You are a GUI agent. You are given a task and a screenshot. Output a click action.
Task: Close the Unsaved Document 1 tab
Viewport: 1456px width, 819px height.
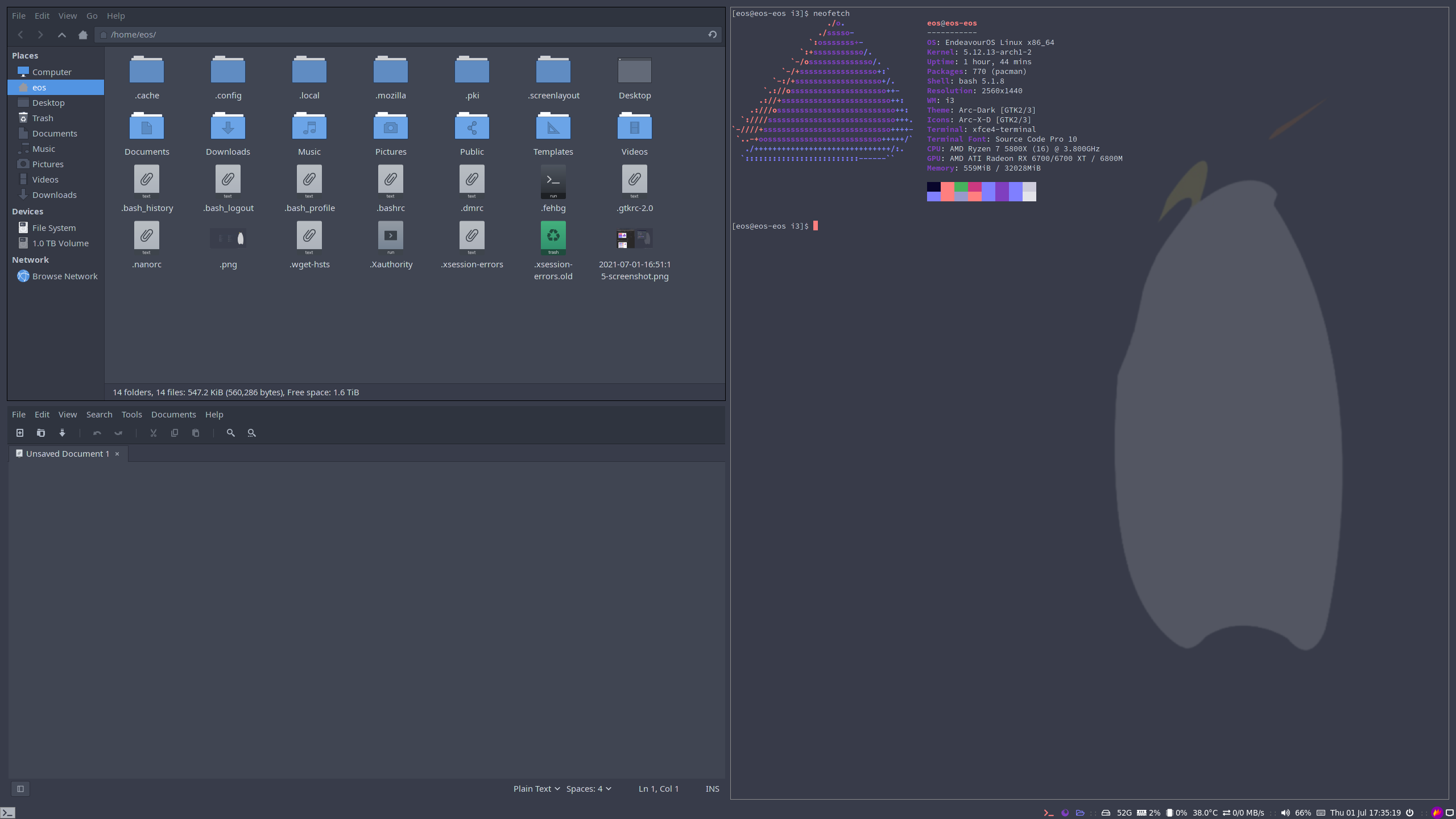coord(117,454)
